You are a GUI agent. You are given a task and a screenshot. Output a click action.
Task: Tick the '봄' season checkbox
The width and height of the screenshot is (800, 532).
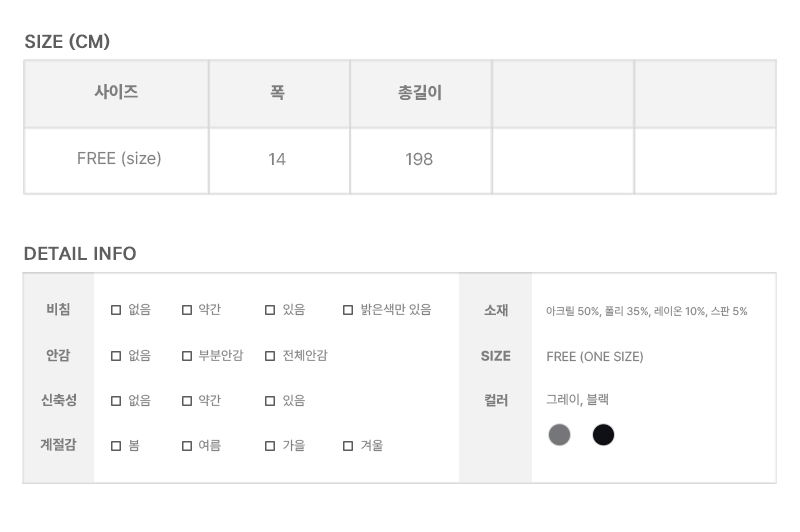pos(116,446)
